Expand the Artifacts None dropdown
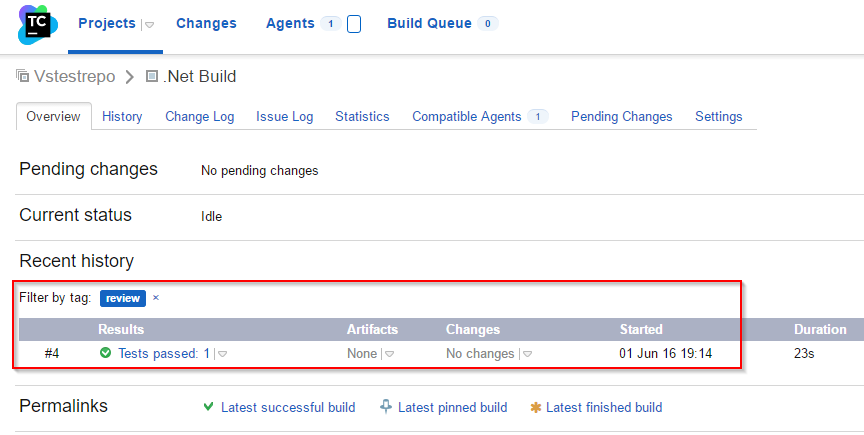 tap(390, 354)
